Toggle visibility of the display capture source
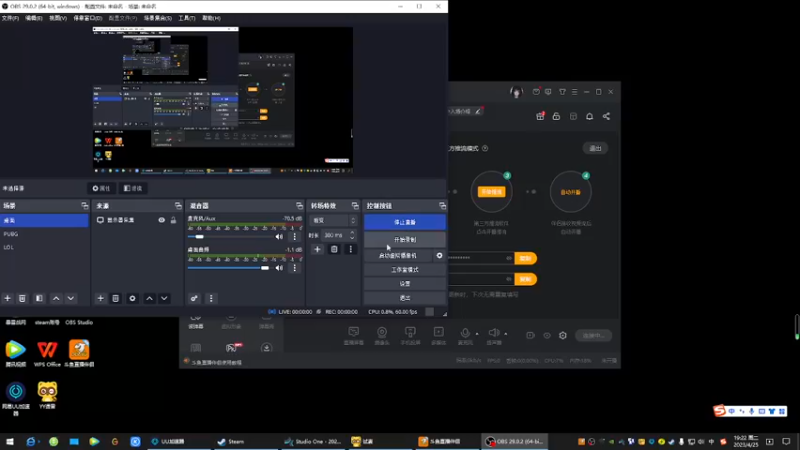800x450 pixels. tap(161, 220)
